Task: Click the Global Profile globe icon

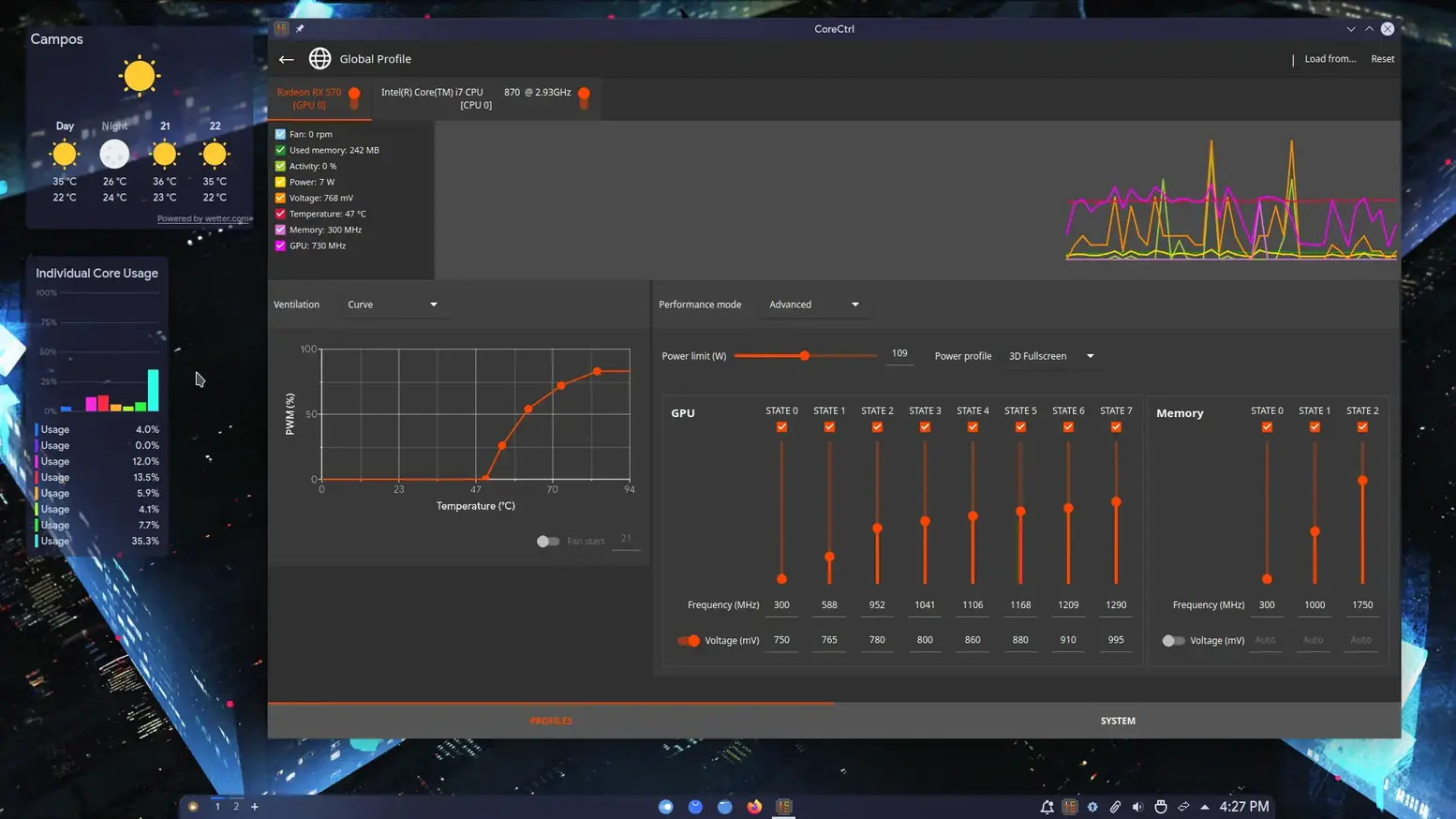Action: [319, 58]
